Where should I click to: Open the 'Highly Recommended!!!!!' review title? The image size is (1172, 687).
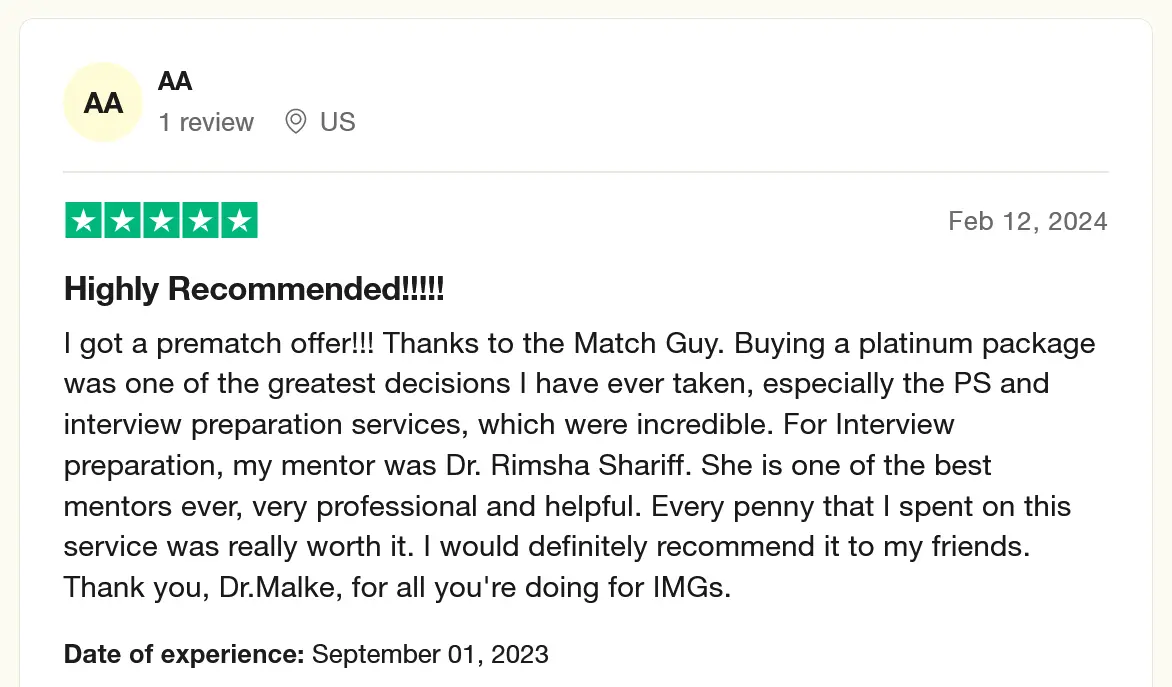254,290
